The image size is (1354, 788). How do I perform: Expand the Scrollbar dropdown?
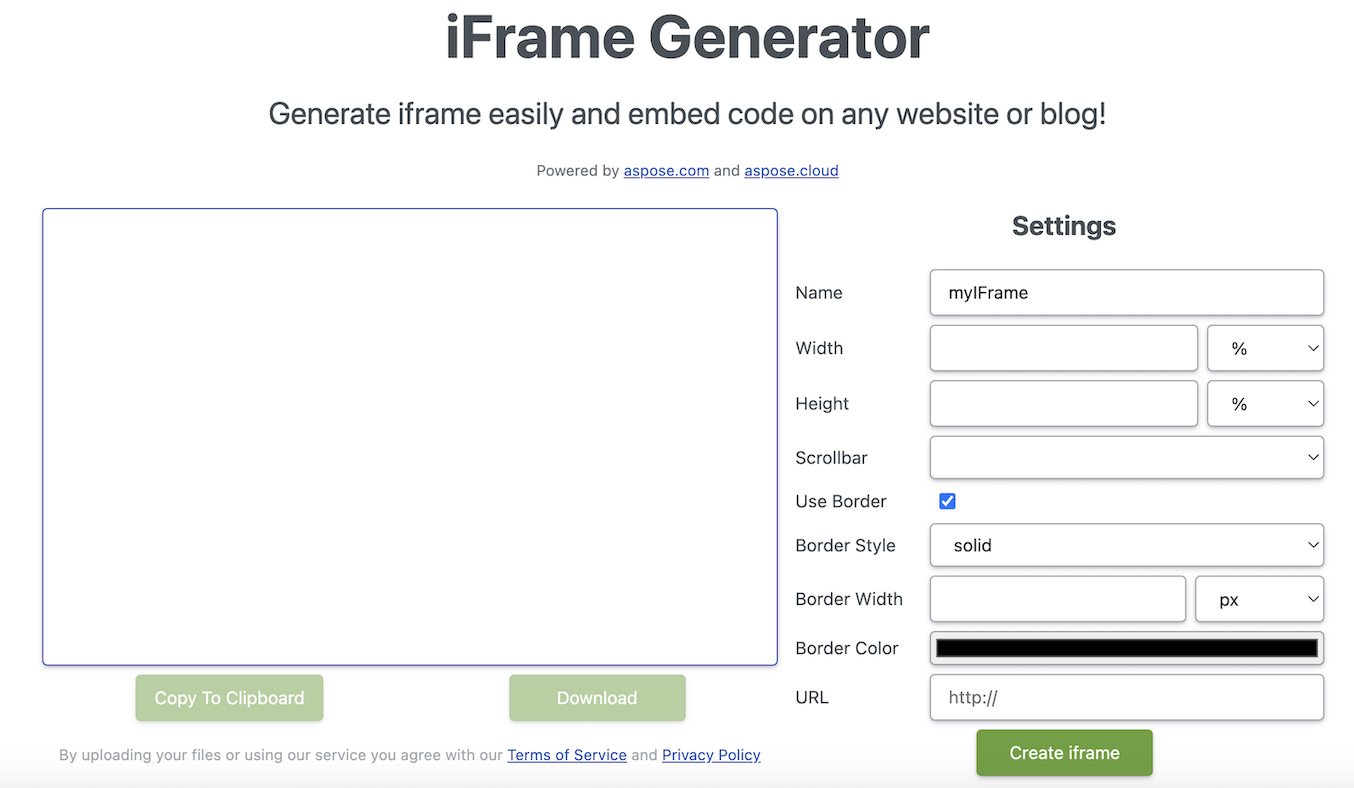(x=1126, y=457)
